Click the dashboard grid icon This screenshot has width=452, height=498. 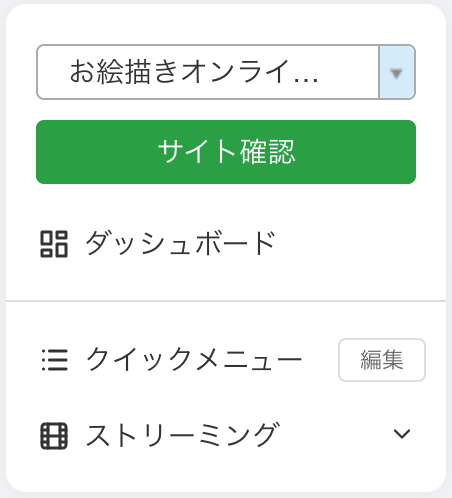tap(54, 244)
